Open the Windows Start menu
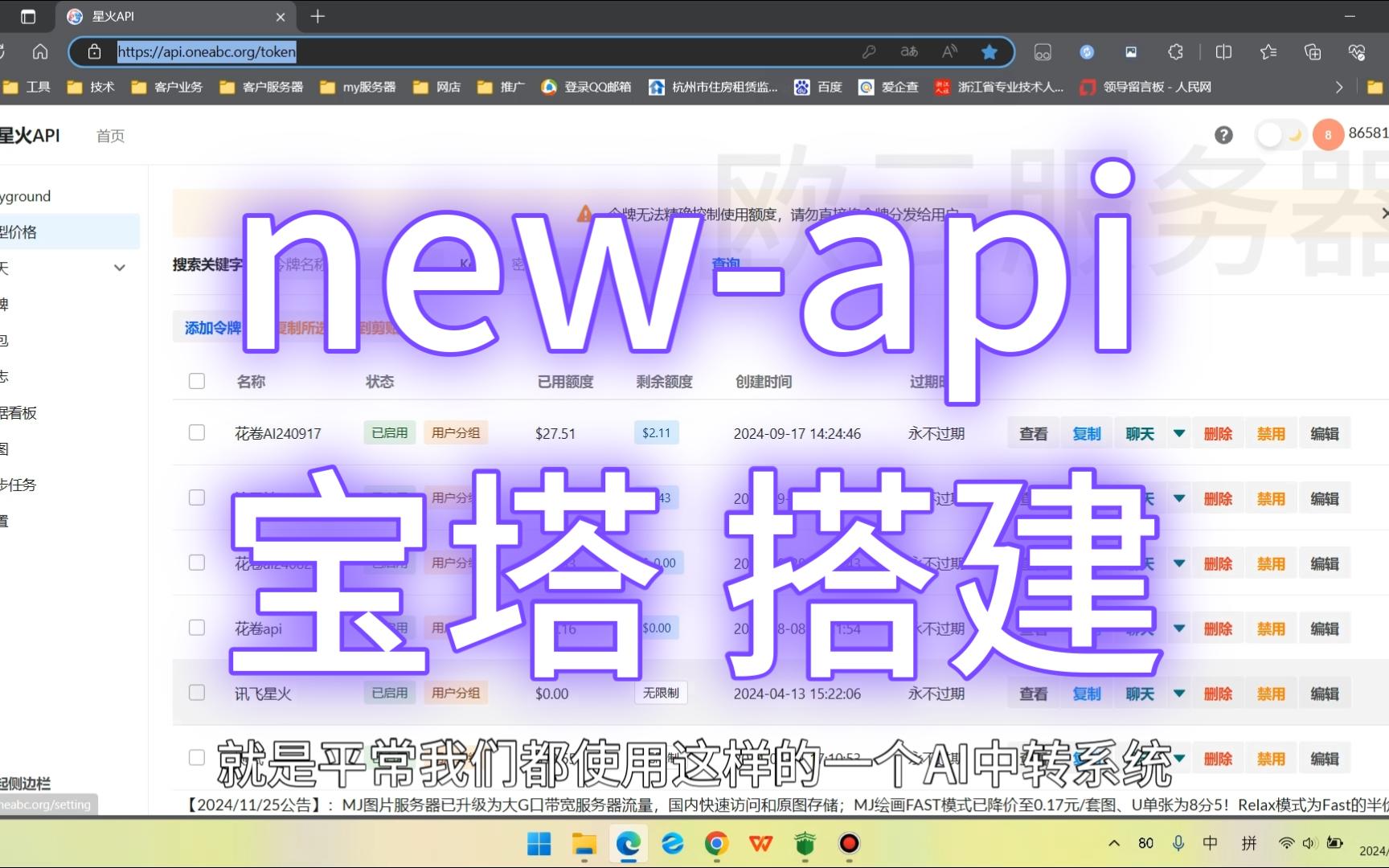Viewport: 1389px width, 868px height. 539,843
